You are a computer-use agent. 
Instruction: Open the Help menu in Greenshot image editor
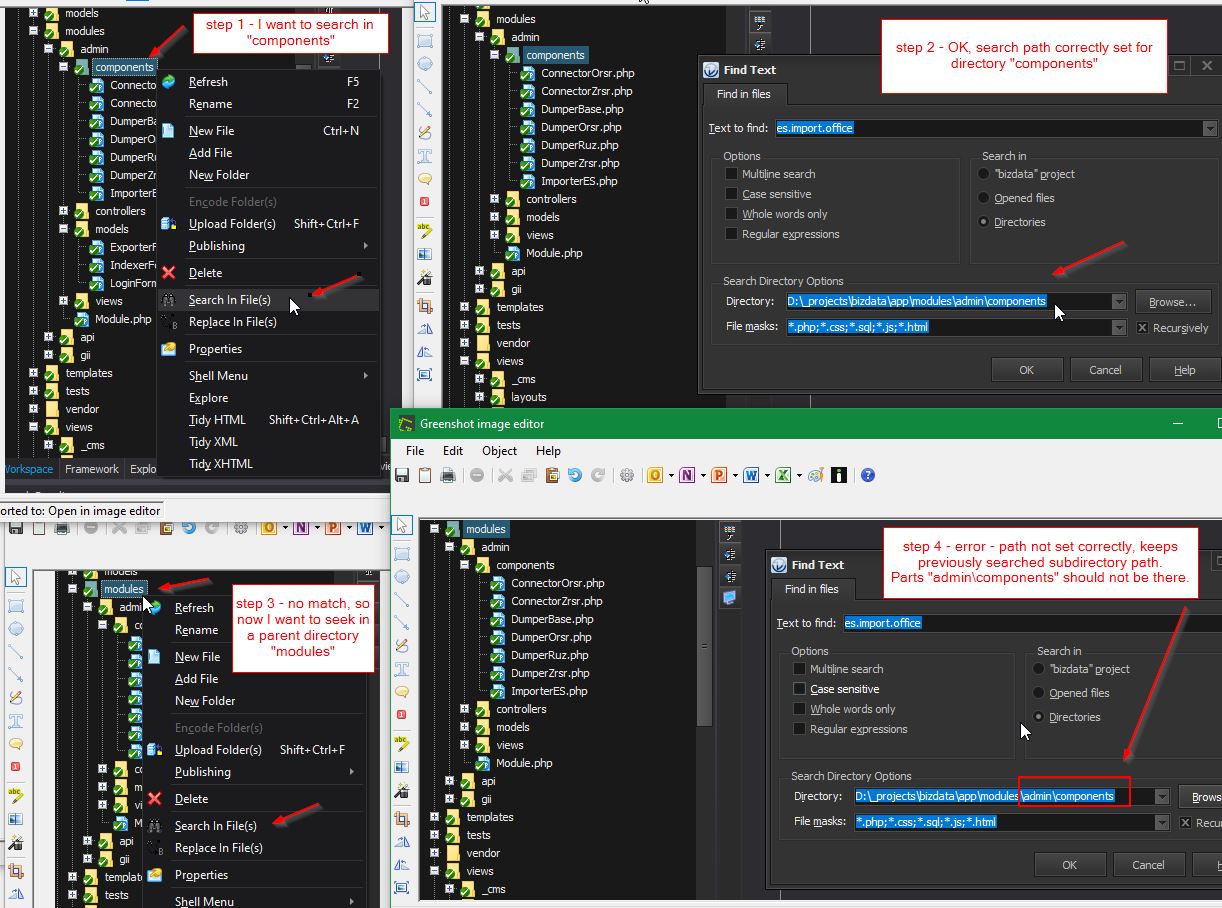[x=548, y=451]
